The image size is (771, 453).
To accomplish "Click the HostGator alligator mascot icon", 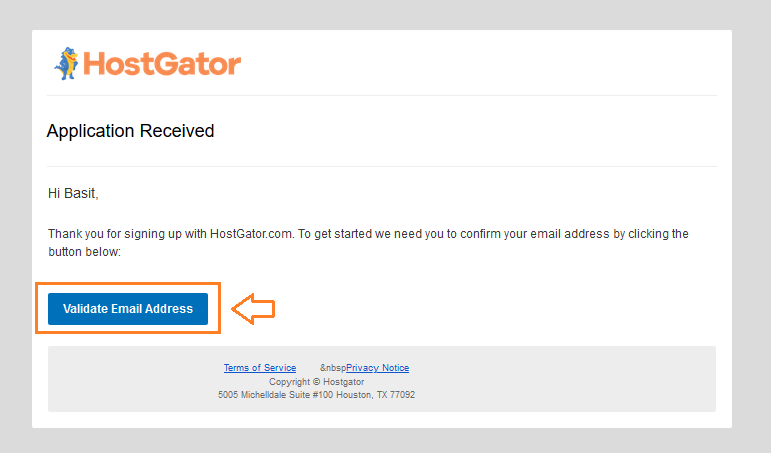I will click(66, 63).
